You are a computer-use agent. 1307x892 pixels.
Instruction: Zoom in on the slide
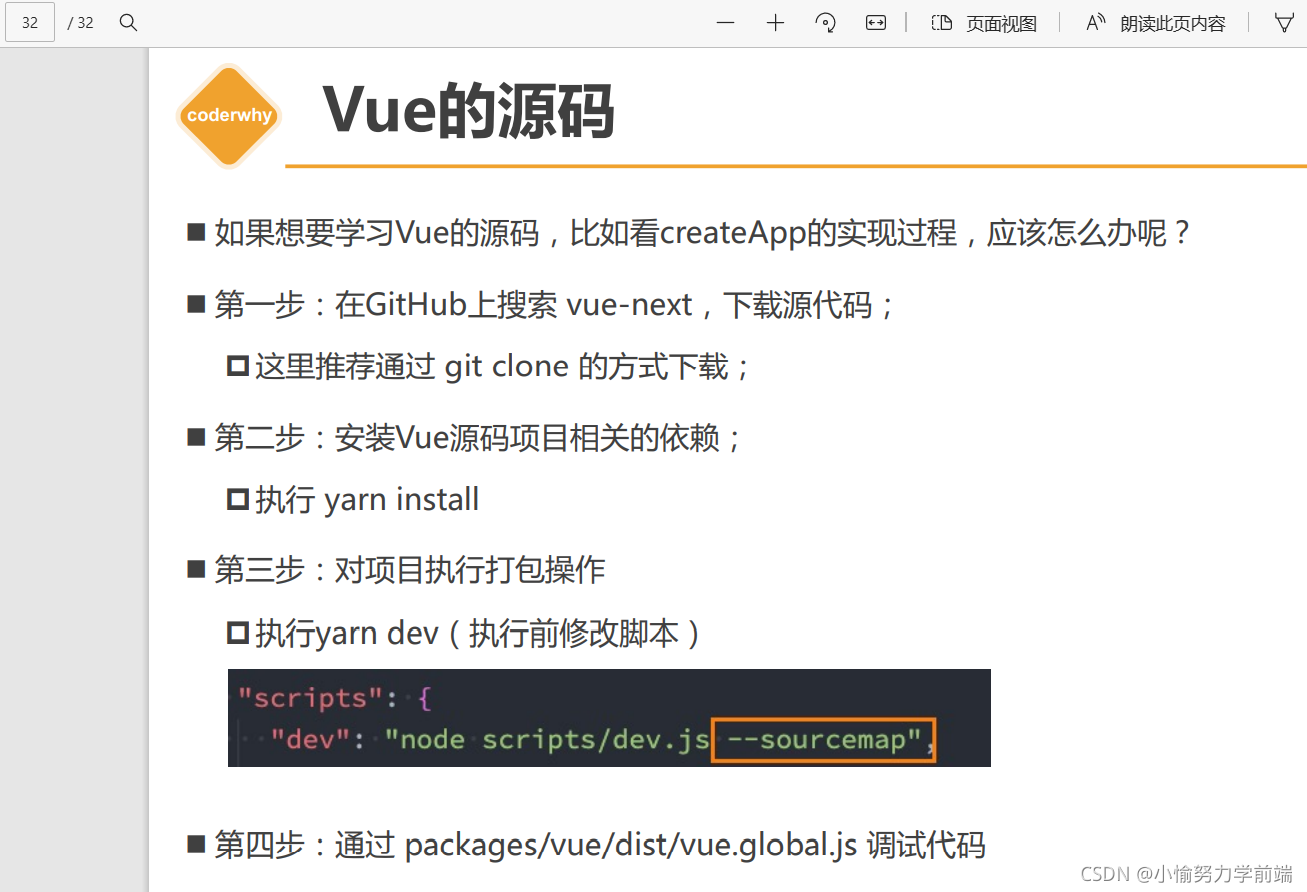click(x=775, y=22)
